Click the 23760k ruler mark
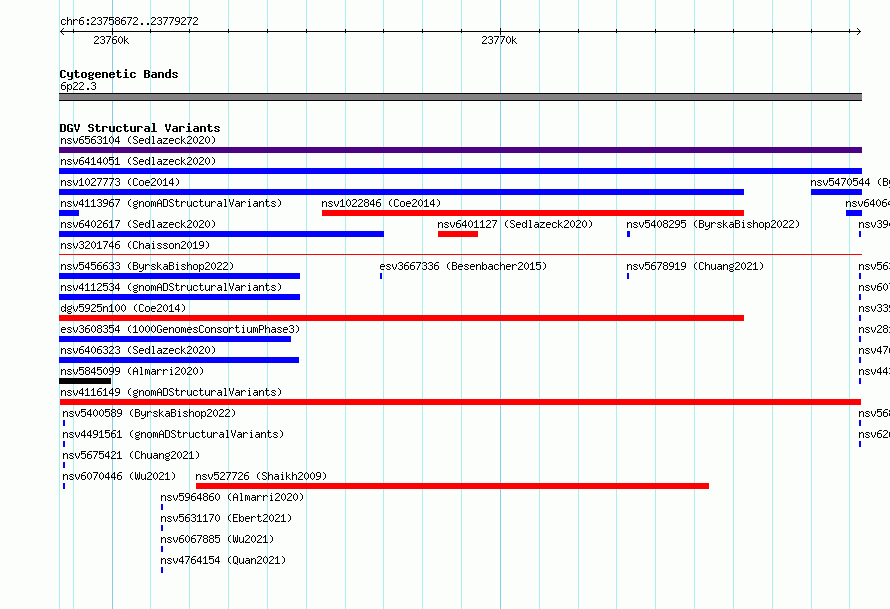The height and width of the screenshot is (609, 890). pyautogui.click(x=111, y=40)
